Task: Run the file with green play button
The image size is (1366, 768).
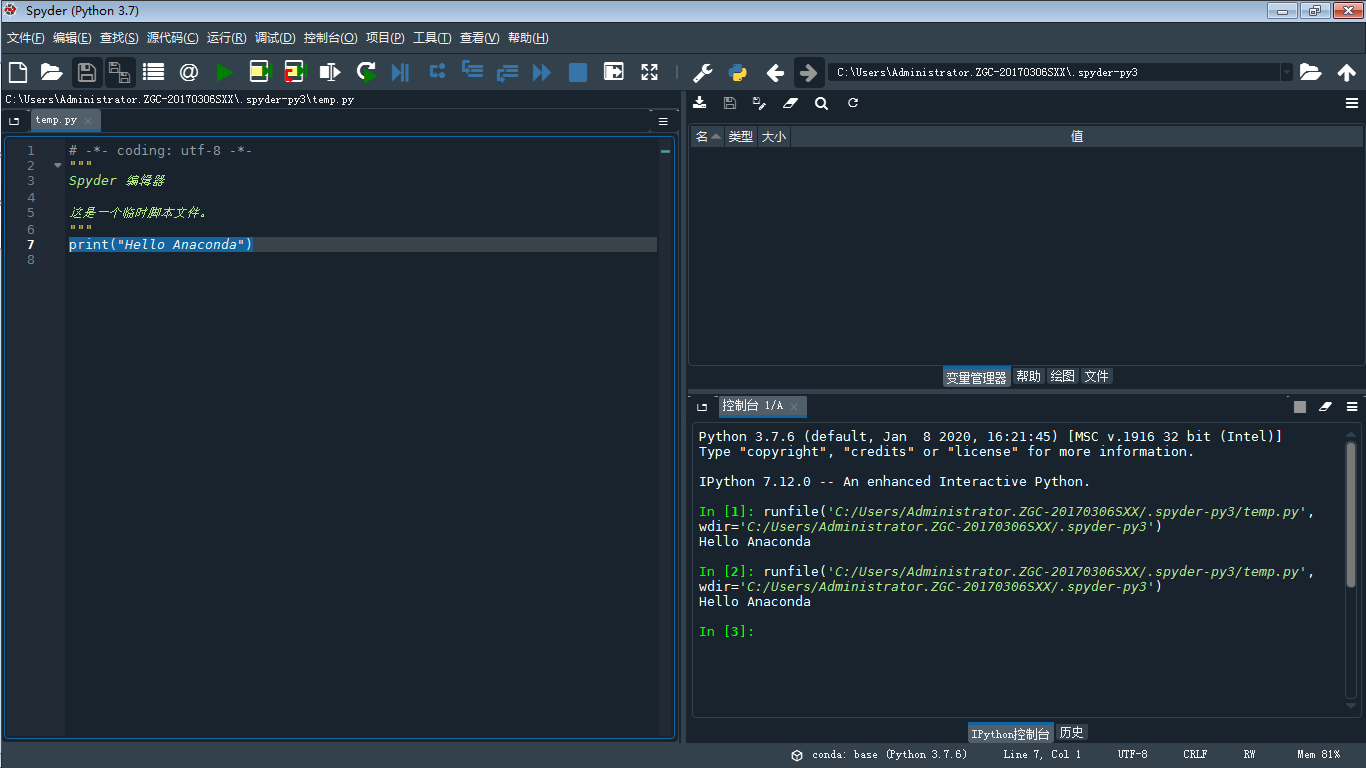Action: (x=225, y=72)
